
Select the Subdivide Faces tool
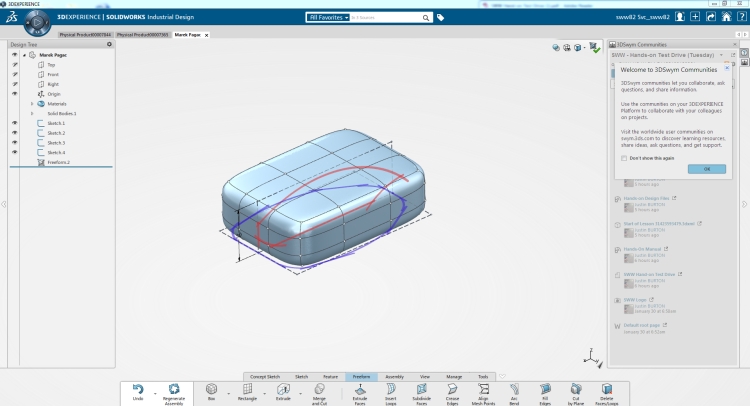420,388
